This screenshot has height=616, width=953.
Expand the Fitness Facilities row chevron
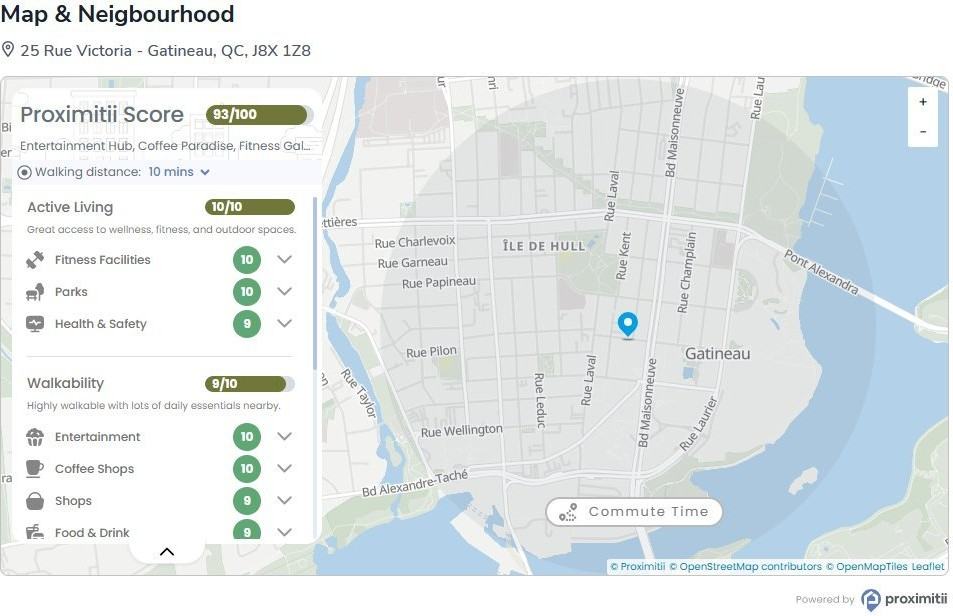pyautogui.click(x=284, y=259)
